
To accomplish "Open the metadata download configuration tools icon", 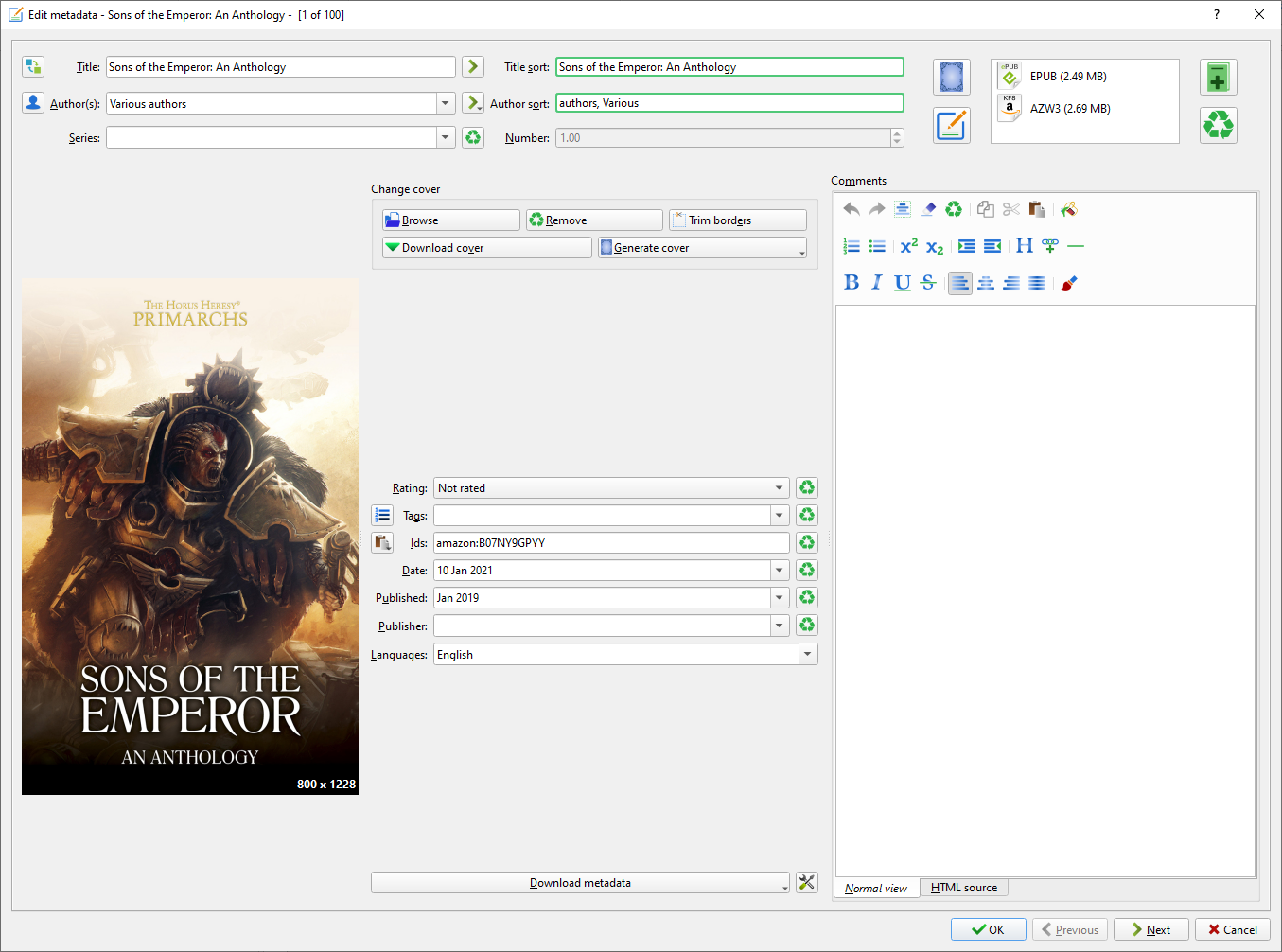I will pyautogui.click(x=806, y=883).
